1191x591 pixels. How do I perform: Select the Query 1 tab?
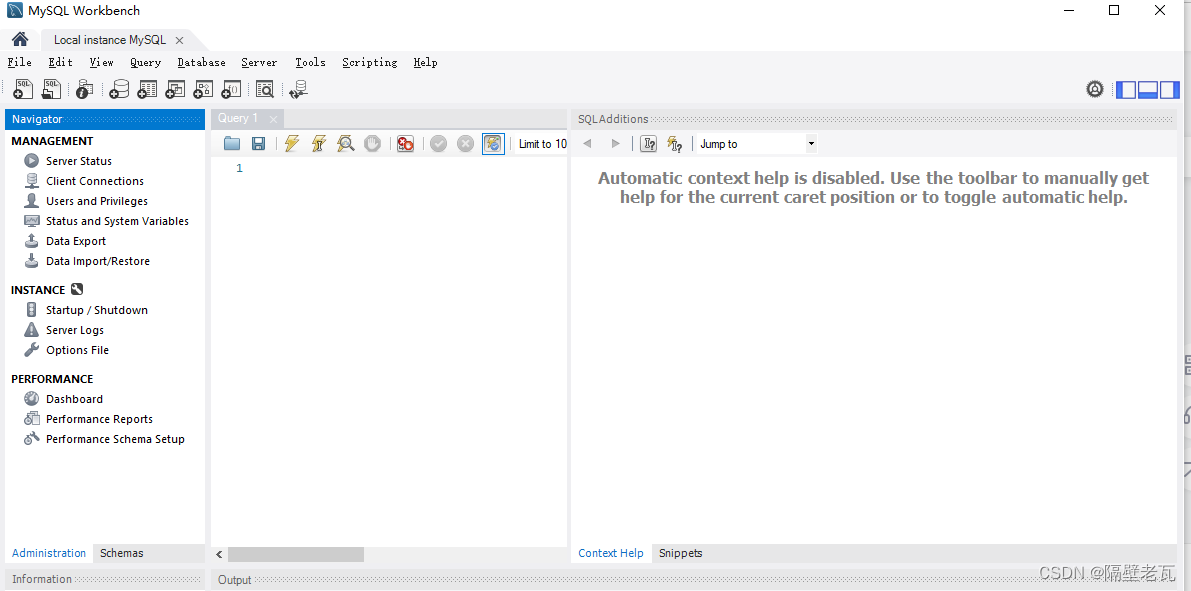(239, 118)
